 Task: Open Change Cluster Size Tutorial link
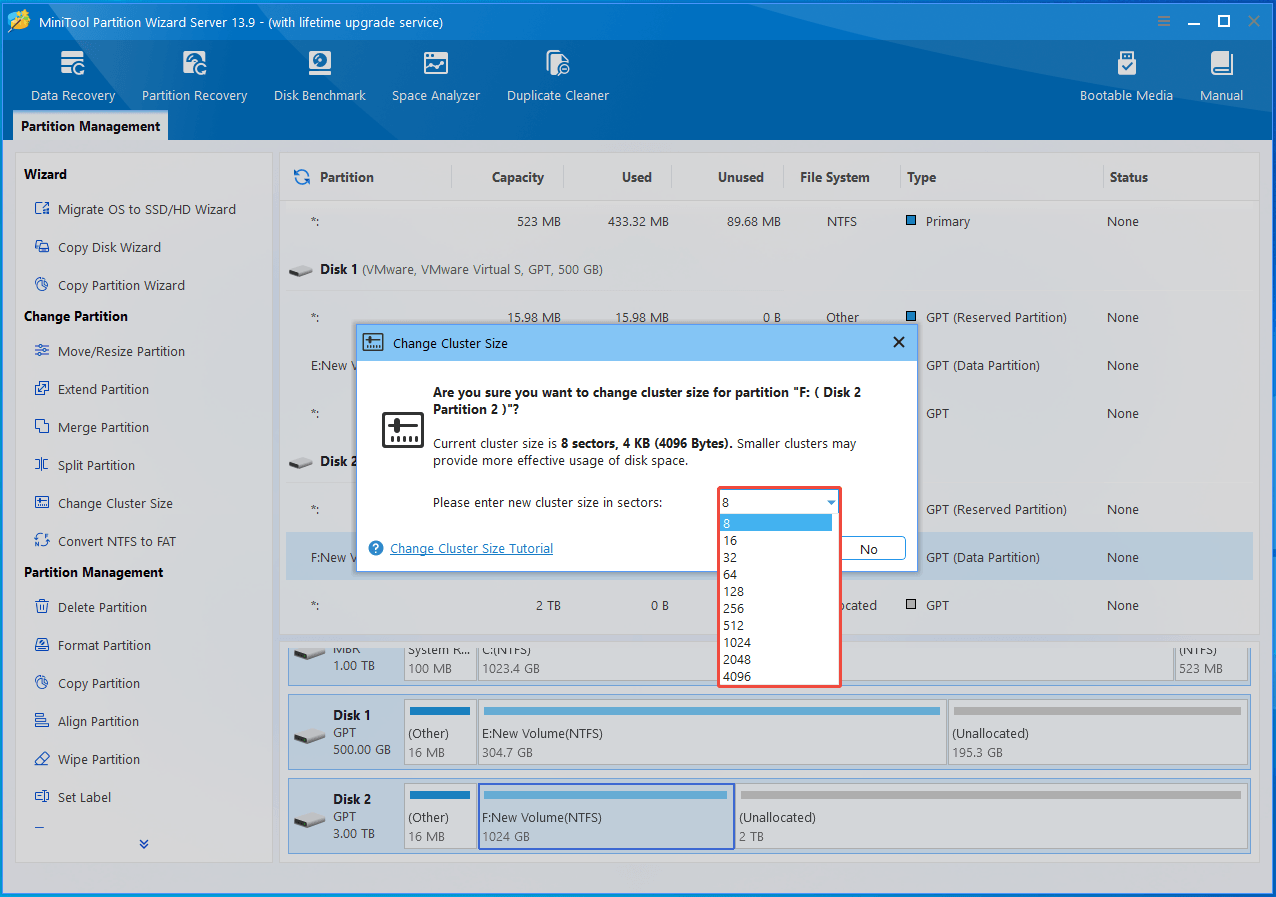[x=471, y=548]
